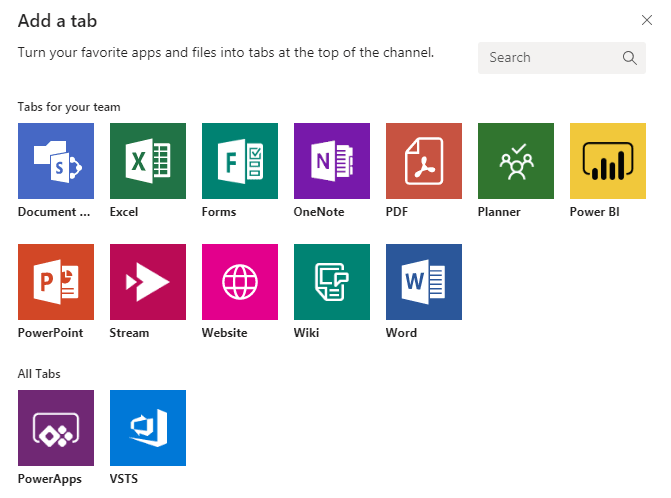The height and width of the screenshot is (498, 671).
Task: Pick the OneNote app icon
Action: coord(332,161)
